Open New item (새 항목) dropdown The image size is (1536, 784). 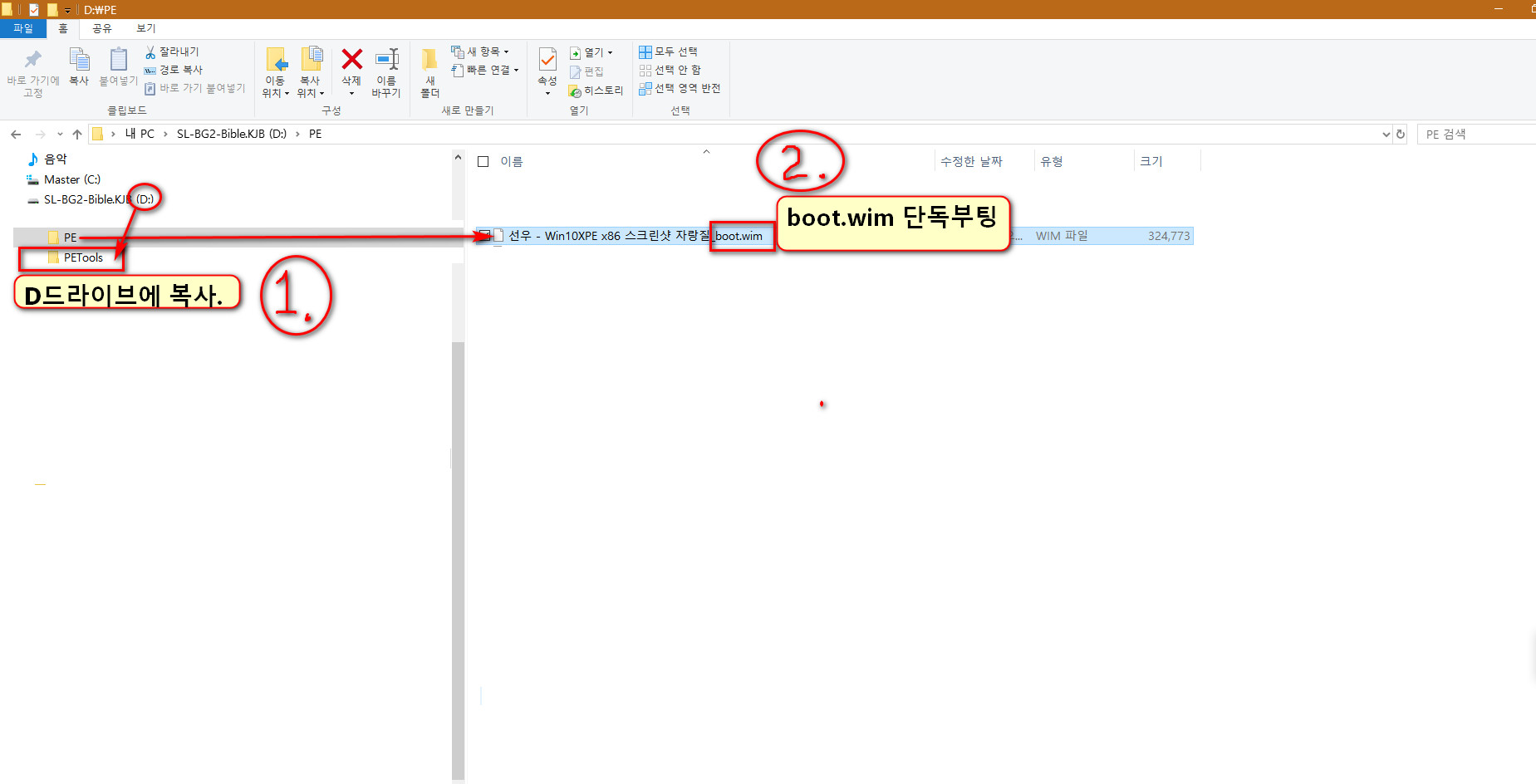[480, 51]
